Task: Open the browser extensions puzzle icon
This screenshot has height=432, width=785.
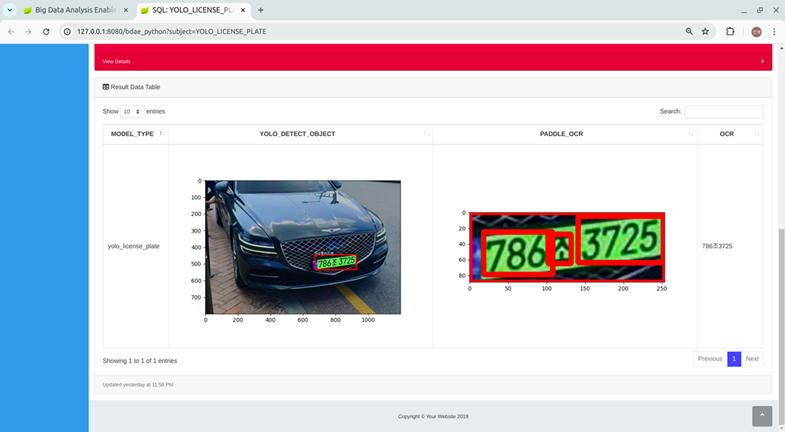Action: tap(730, 31)
